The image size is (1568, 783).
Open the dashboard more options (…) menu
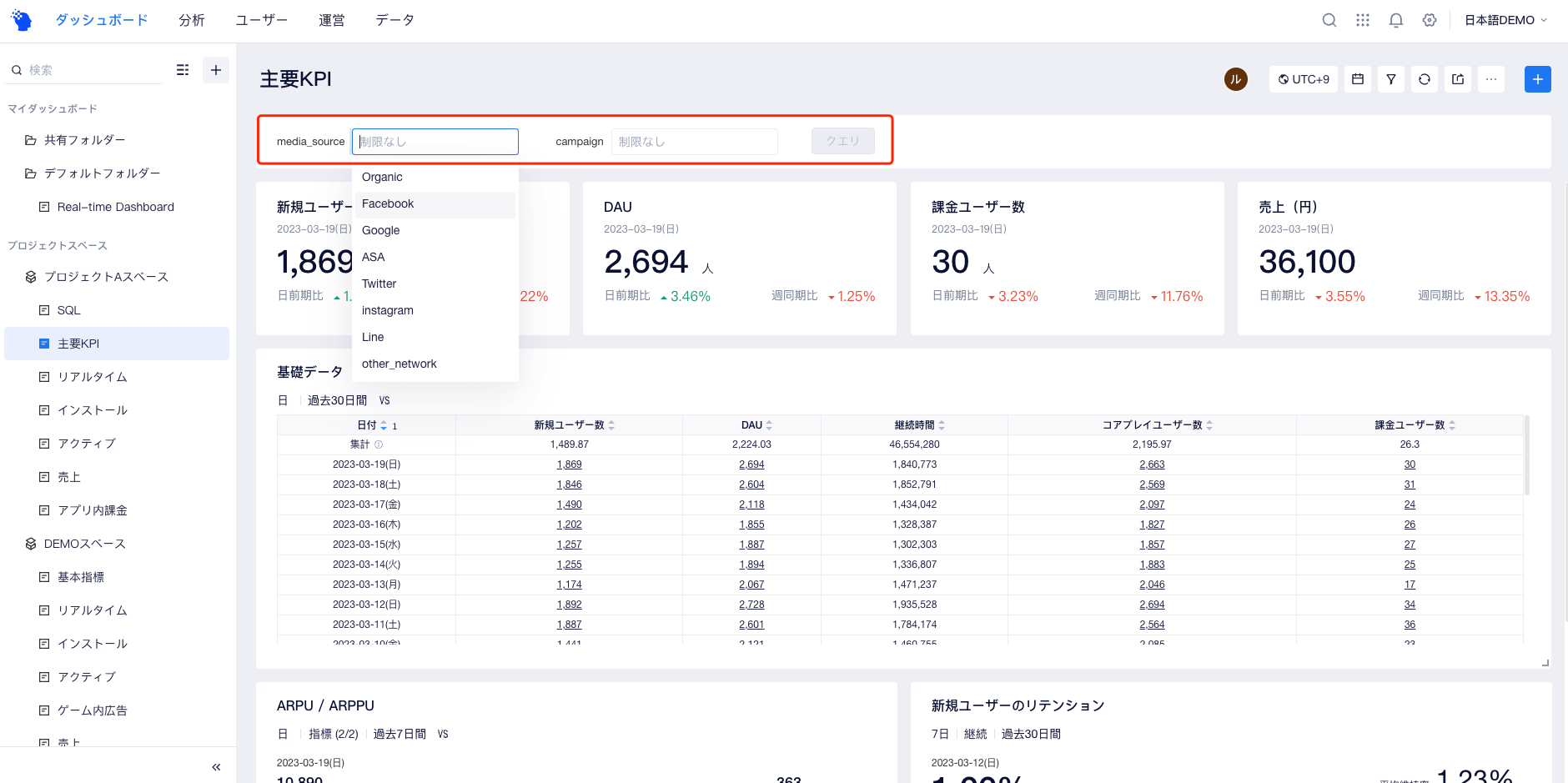click(x=1491, y=79)
